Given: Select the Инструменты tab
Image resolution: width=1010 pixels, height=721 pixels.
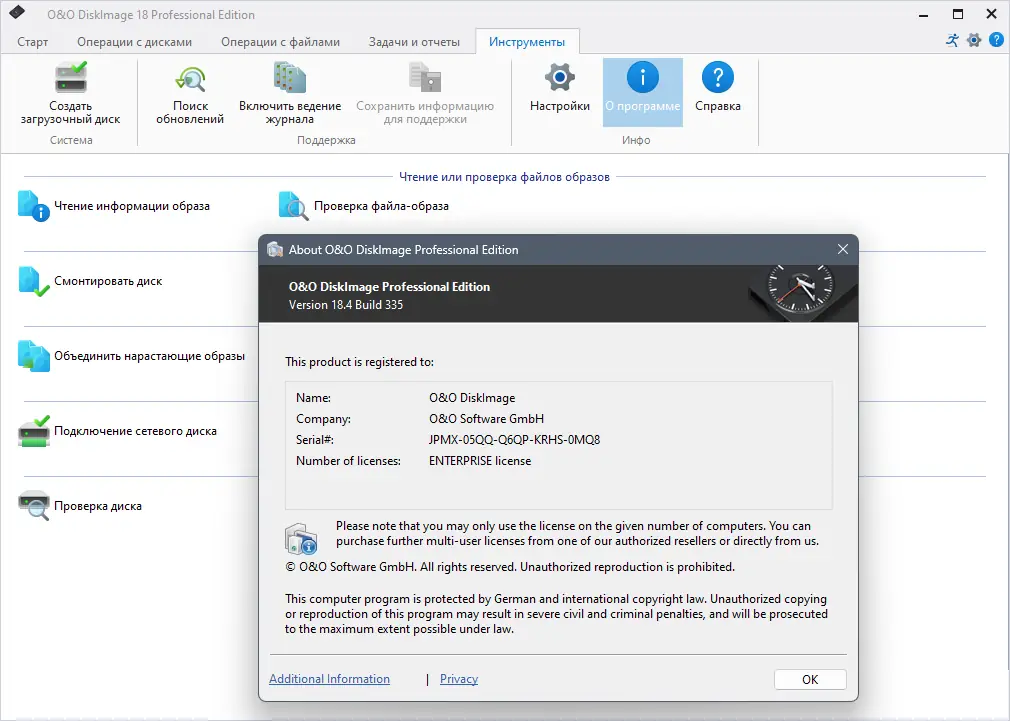Looking at the screenshot, I should 527,42.
